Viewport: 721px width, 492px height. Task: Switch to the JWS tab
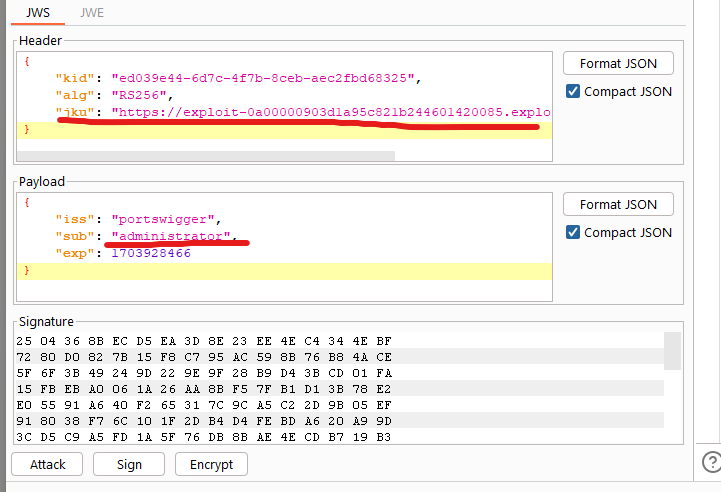40,14
